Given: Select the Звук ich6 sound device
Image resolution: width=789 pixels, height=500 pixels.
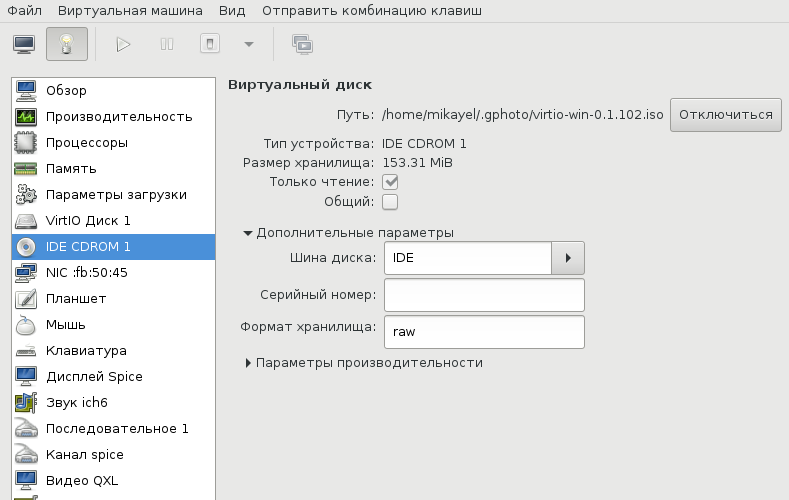Looking at the screenshot, I should [x=76, y=402].
